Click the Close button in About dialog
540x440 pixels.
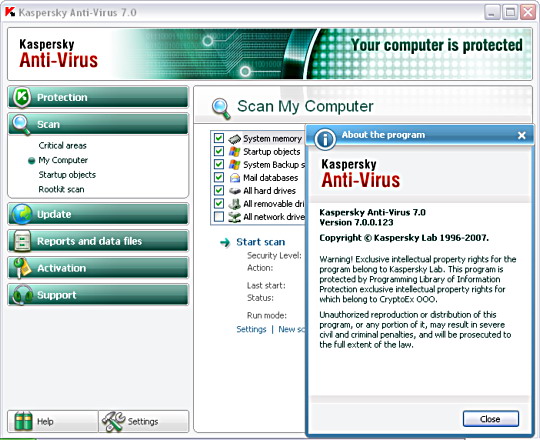490,419
